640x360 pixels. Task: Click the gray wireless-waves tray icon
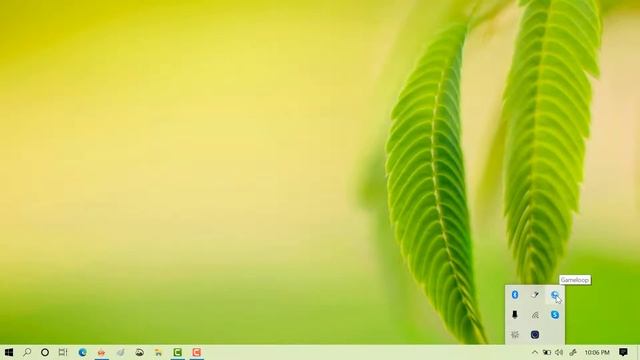pos(535,315)
